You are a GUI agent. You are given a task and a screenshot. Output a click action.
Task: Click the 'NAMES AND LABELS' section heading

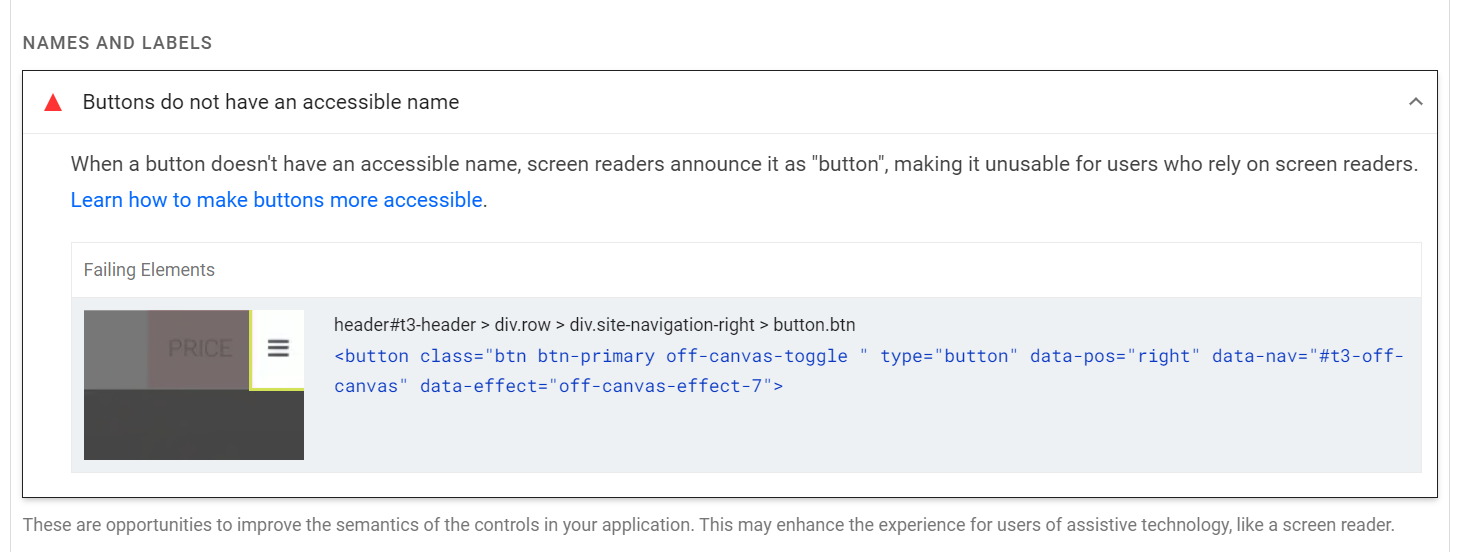click(117, 43)
